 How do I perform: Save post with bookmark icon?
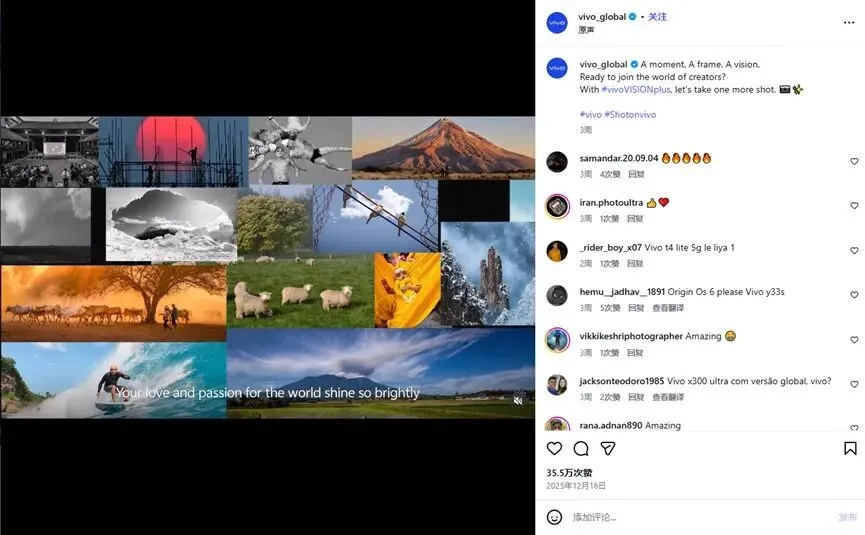850,448
